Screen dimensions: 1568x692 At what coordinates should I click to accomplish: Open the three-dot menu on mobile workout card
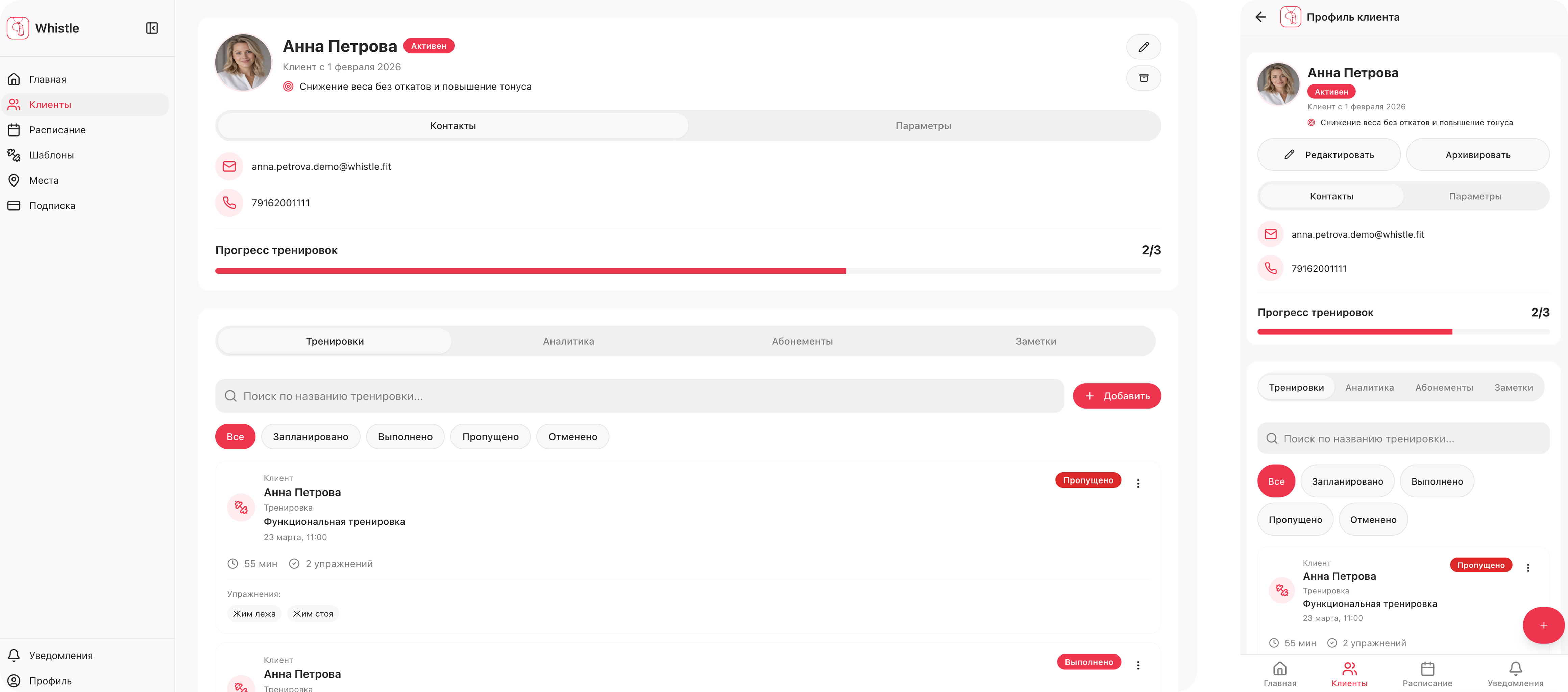pyautogui.click(x=1527, y=568)
